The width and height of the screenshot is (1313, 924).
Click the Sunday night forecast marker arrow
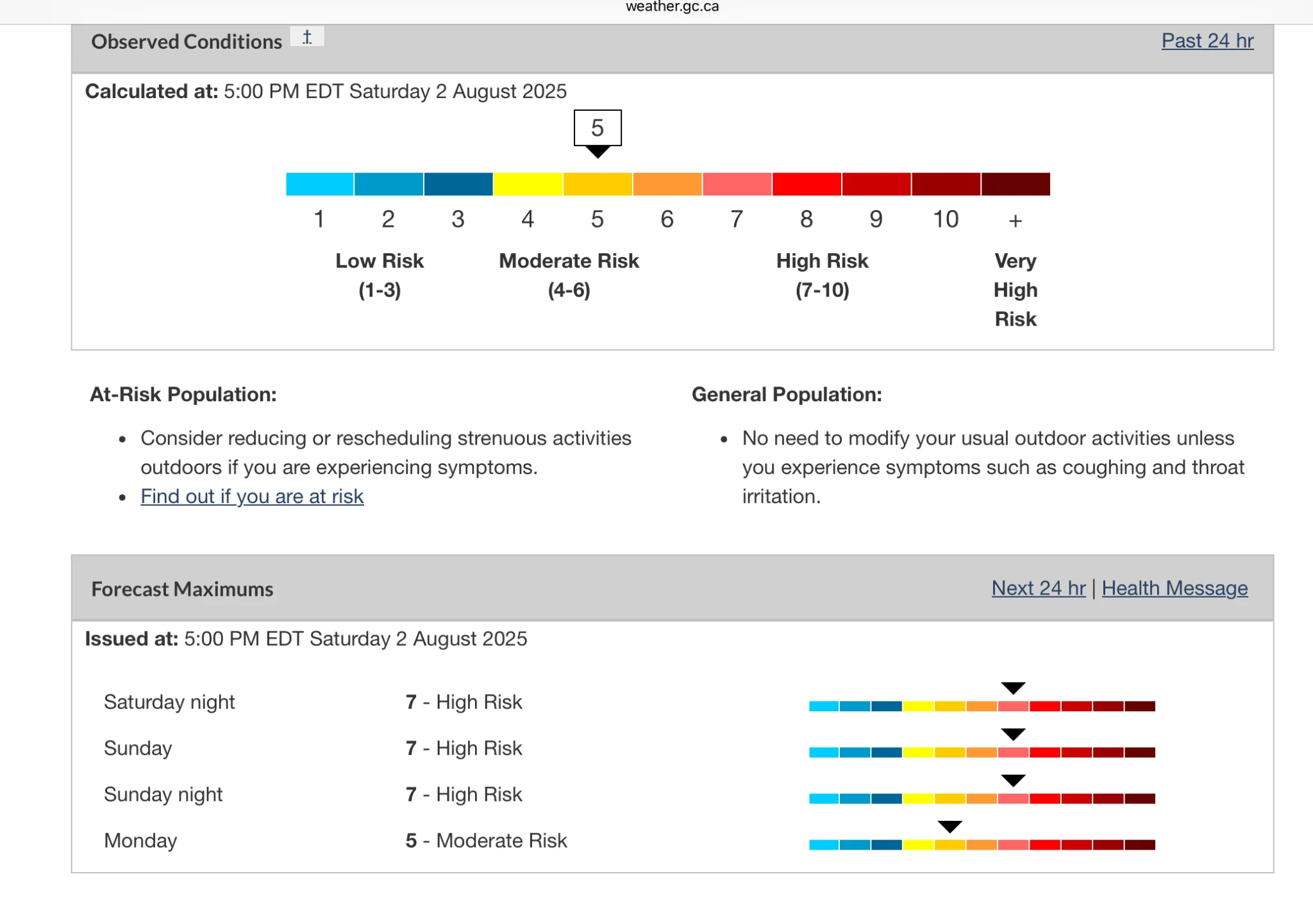1013,780
